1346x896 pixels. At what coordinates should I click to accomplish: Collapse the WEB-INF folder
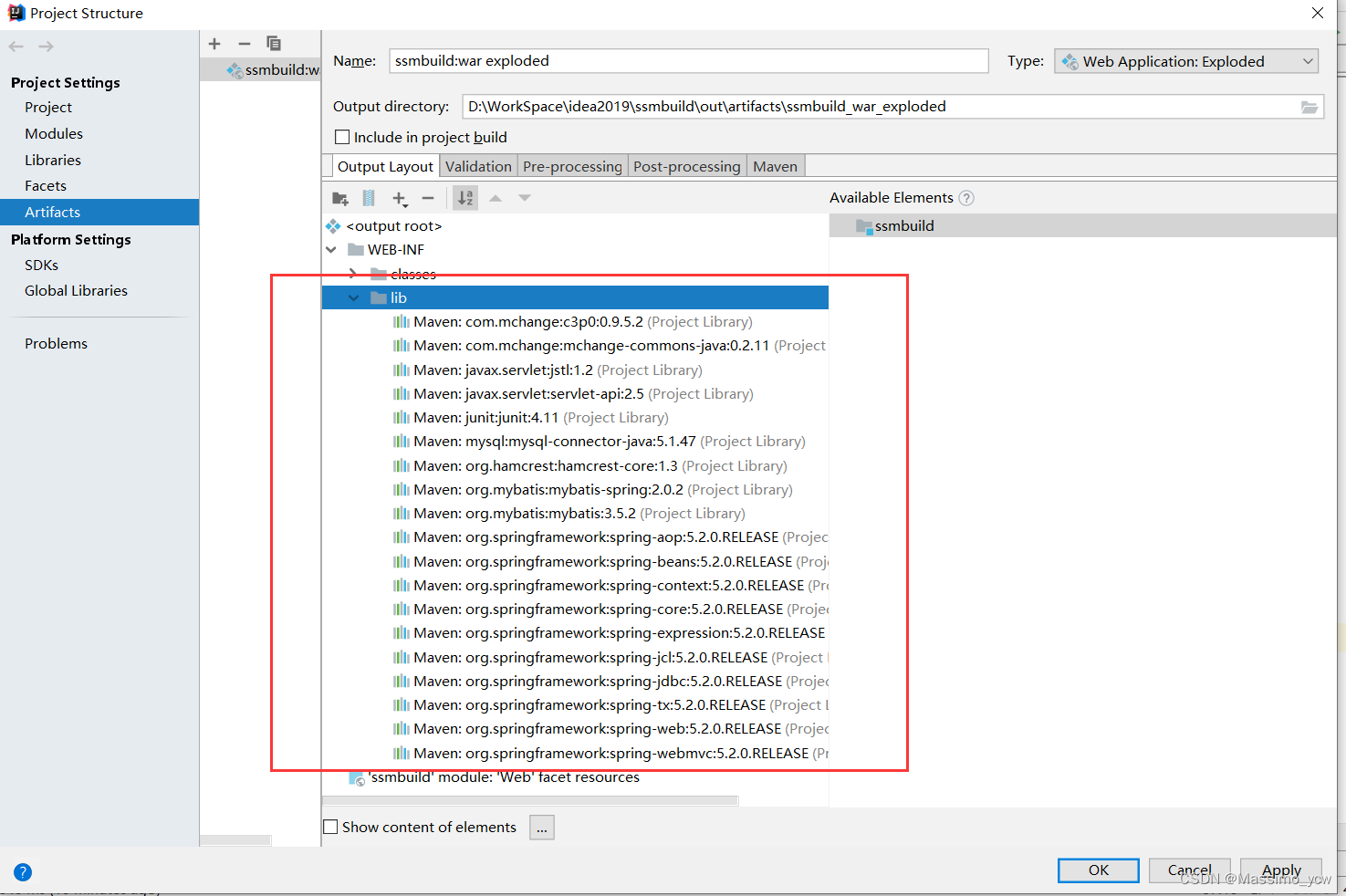[x=331, y=250]
